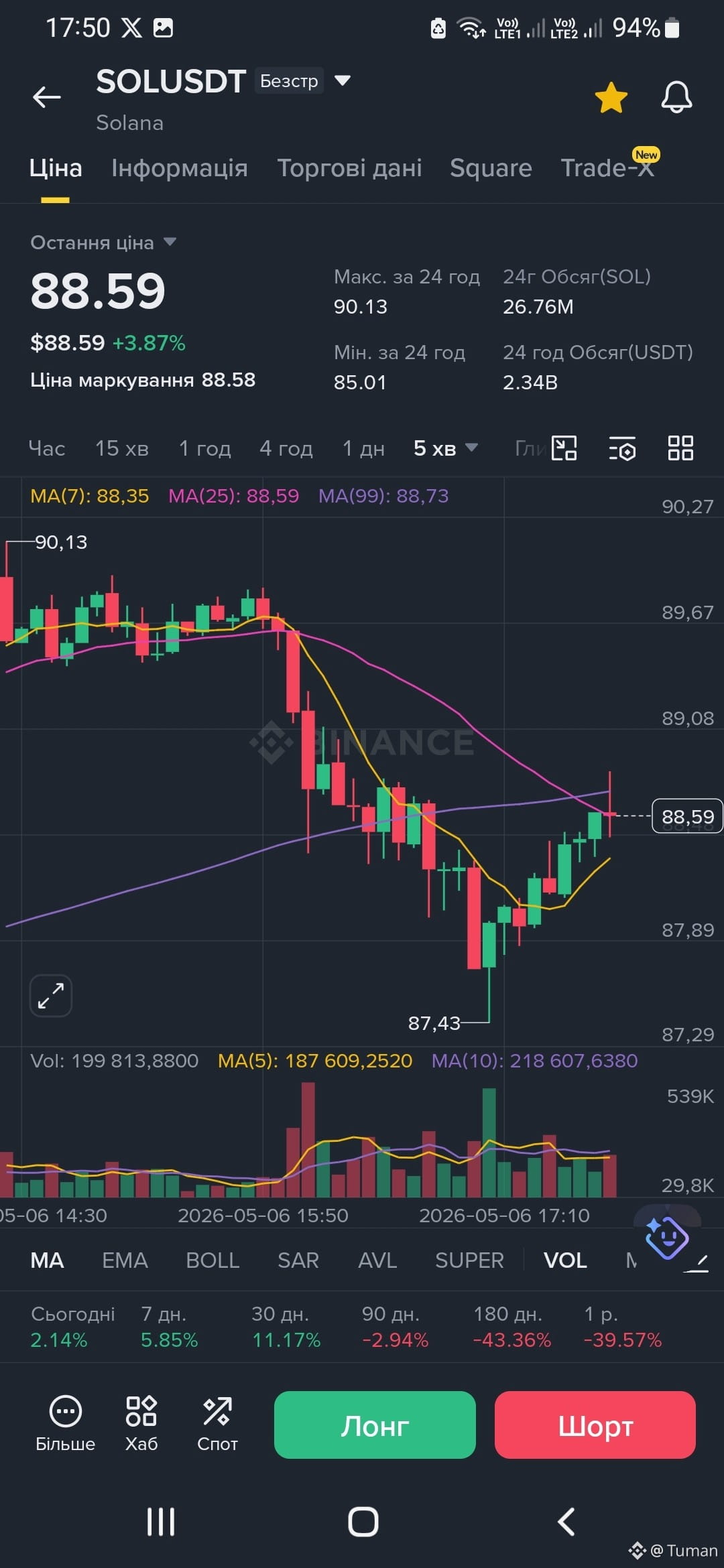Toggle the EMA indicator

pos(125,1260)
